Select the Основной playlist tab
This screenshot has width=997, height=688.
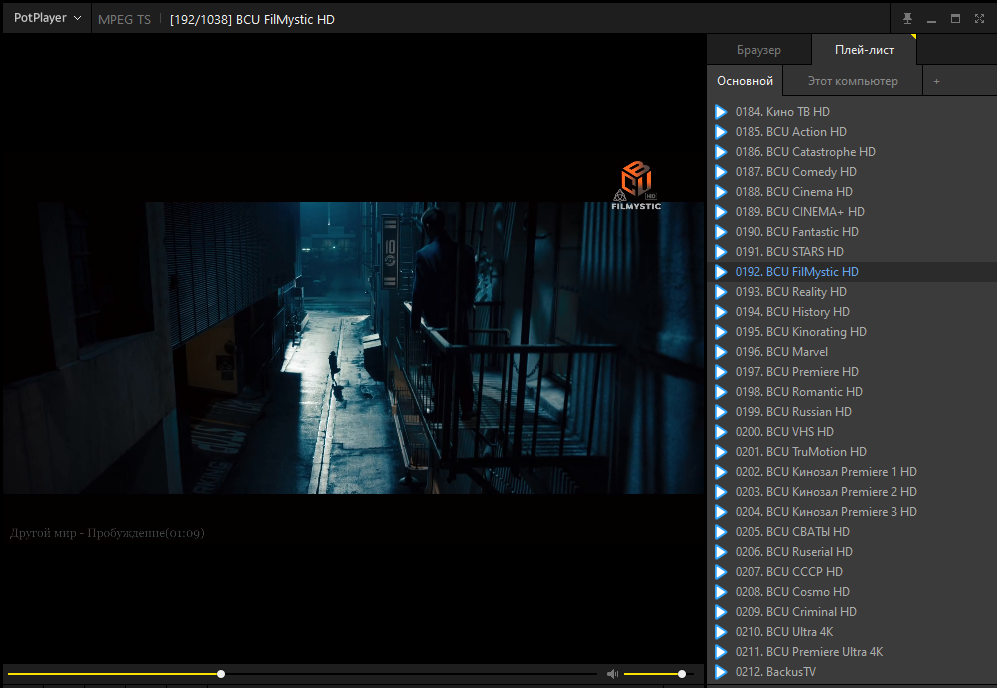[x=745, y=81]
